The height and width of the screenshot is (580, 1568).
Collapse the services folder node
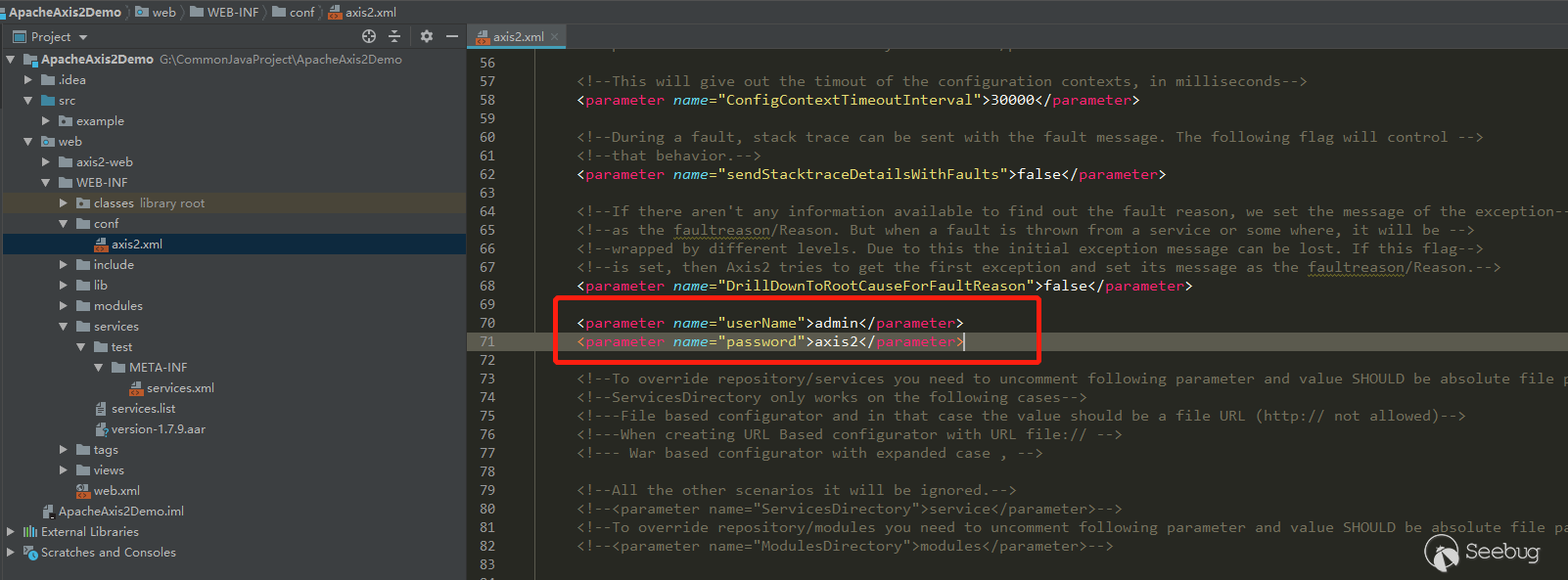coord(64,327)
